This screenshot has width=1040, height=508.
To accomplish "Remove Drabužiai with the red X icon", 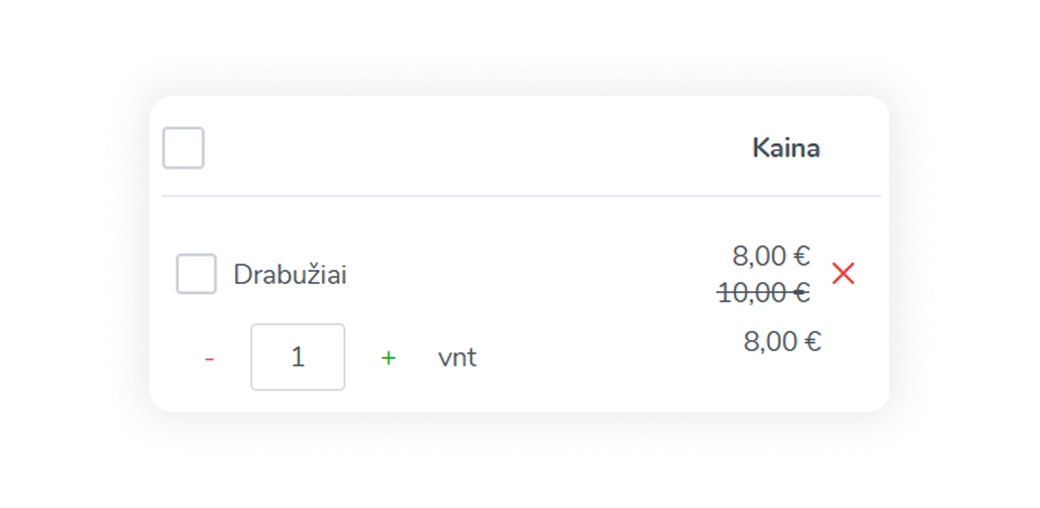I will [843, 273].
